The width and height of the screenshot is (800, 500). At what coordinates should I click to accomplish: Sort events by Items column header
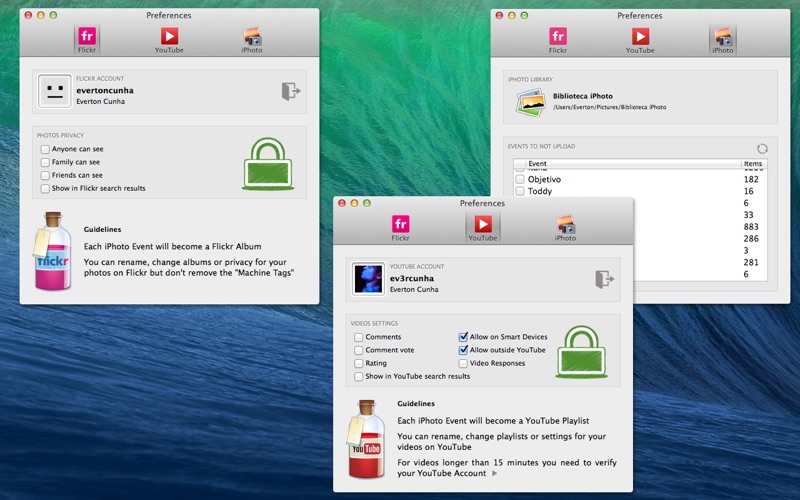click(x=754, y=164)
